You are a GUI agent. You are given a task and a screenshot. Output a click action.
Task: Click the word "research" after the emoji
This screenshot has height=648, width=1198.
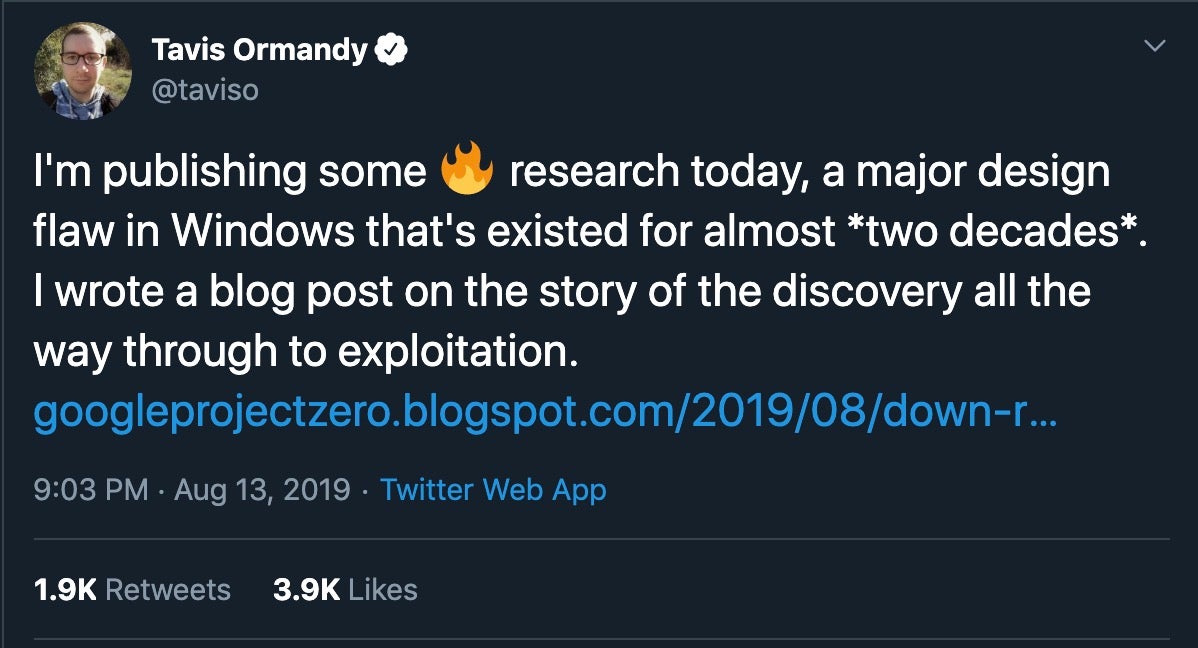coord(594,172)
